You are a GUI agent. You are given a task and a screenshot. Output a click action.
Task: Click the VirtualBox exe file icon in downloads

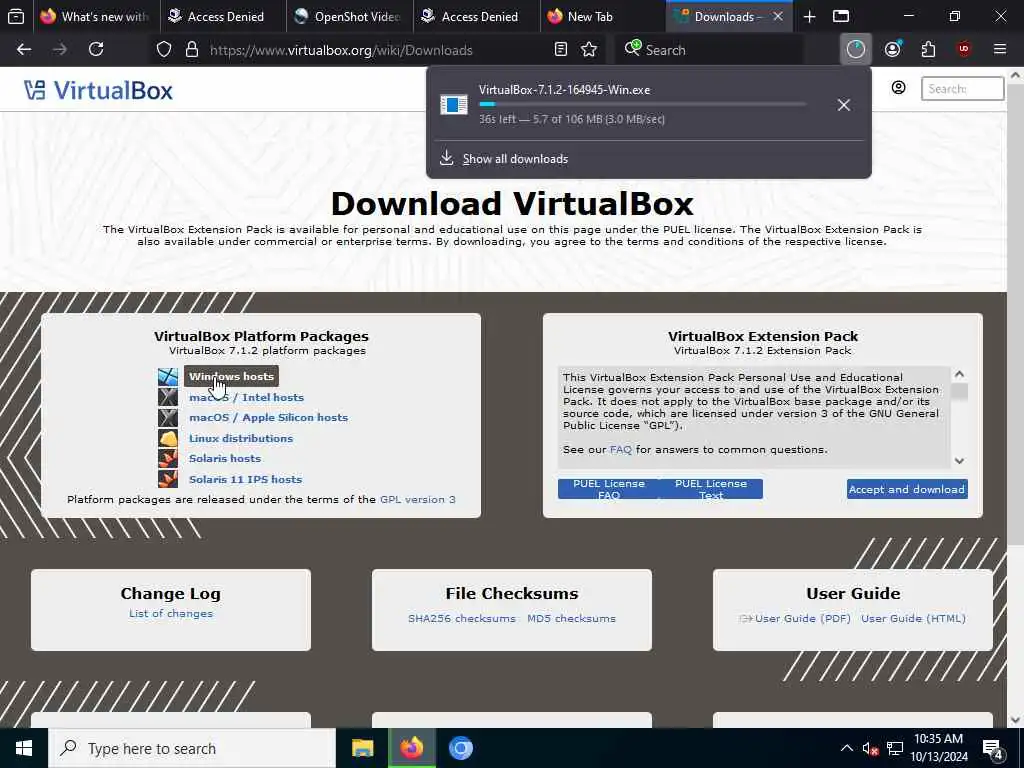tap(454, 104)
